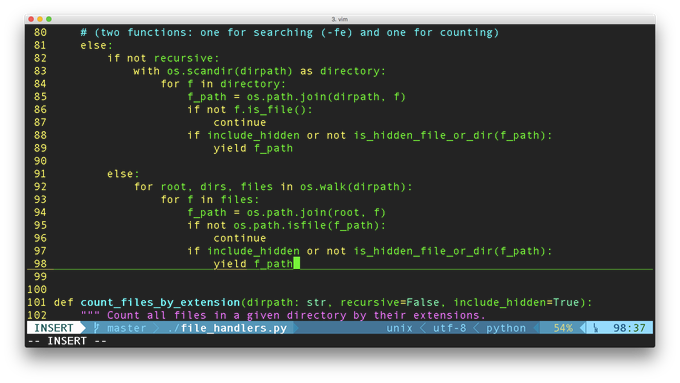Click 'is_hidden_file_or_dir(f_path)' on line 97
This screenshot has width=680, height=383.
449,251
